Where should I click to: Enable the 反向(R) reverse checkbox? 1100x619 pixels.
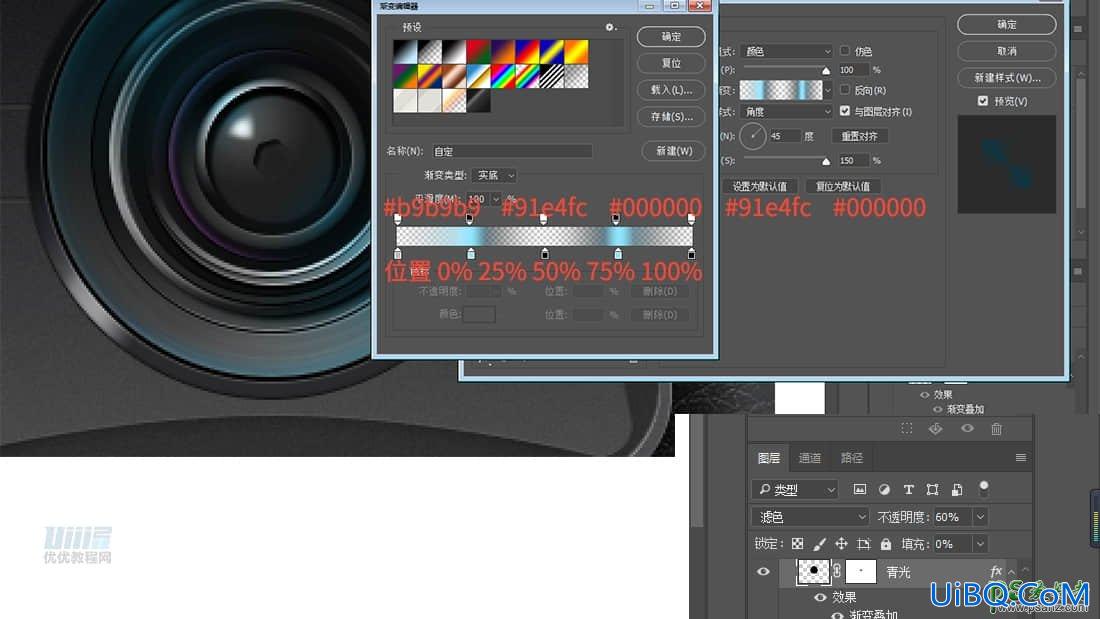(x=845, y=90)
